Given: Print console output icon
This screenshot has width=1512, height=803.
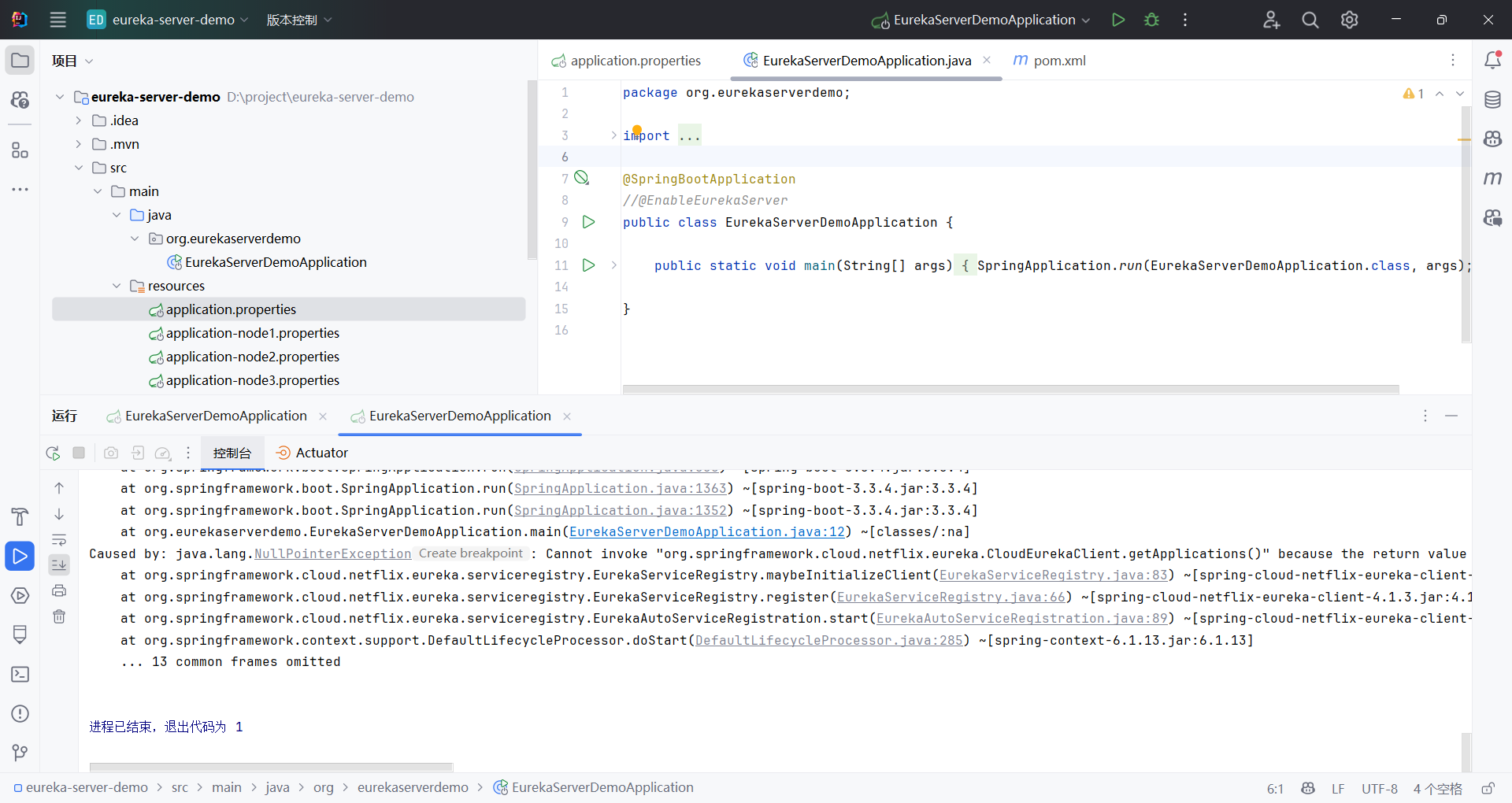Looking at the screenshot, I should [x=59, y=590].
